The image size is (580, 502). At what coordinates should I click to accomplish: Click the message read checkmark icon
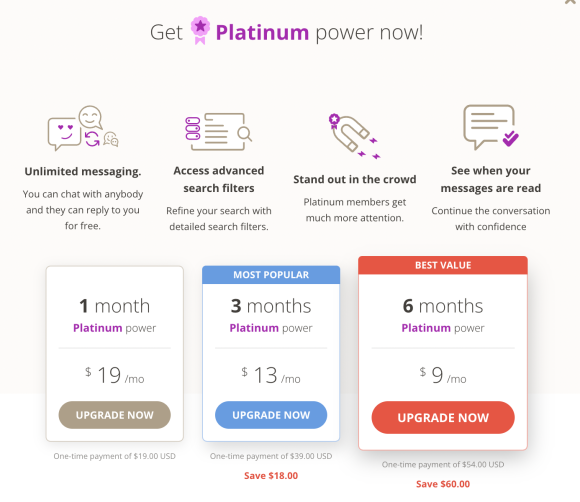tap(491, 127)
